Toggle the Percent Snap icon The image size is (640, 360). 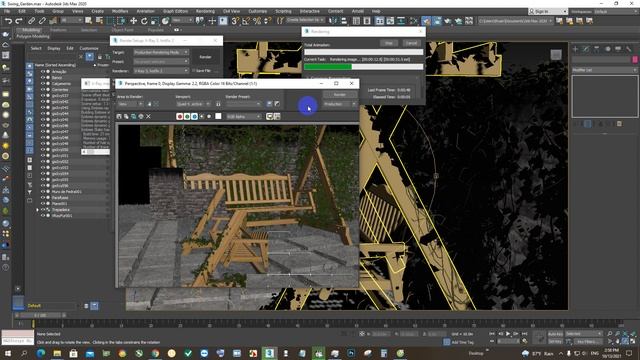[x=257, y=21]
